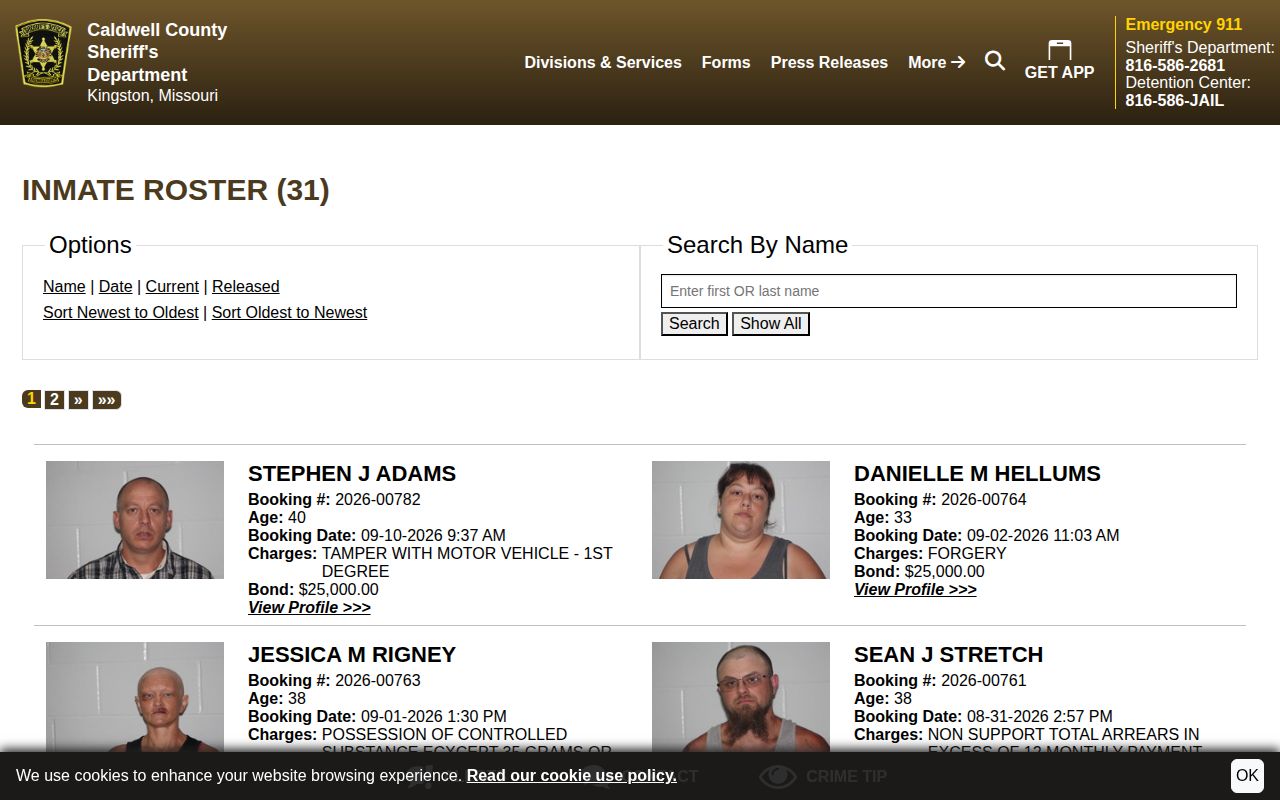Click the STEPHEN J ADAMS name heading

coord(352,474)
